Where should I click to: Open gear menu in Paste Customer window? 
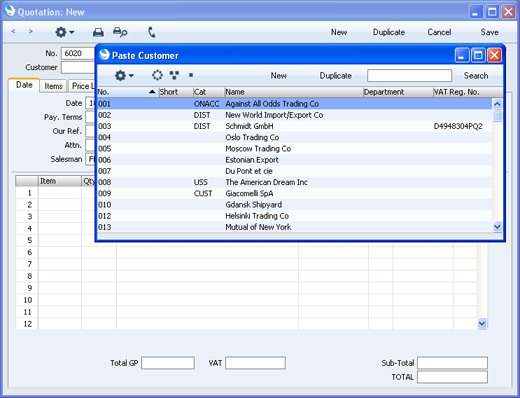click(124, 76)
